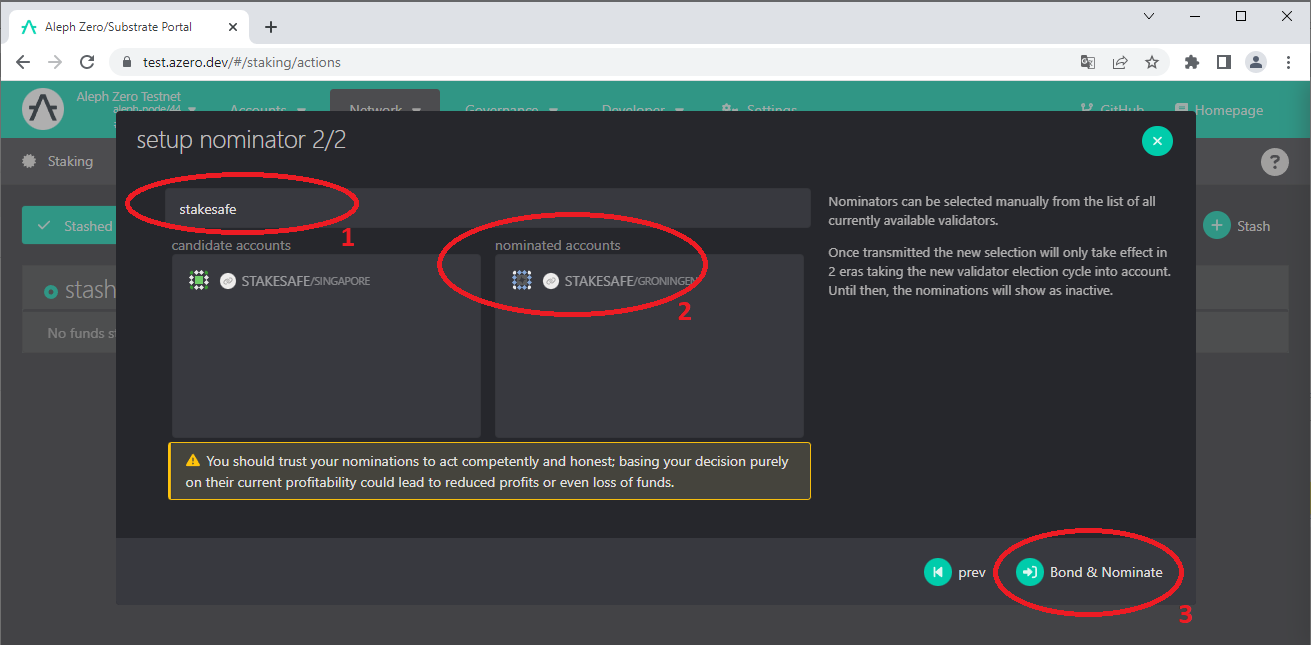Click the STAKESAFE/SINGAPORE identicon
Image resolution: width=1311 pixels, height=645 pixels.
click(x=199, y=281)
